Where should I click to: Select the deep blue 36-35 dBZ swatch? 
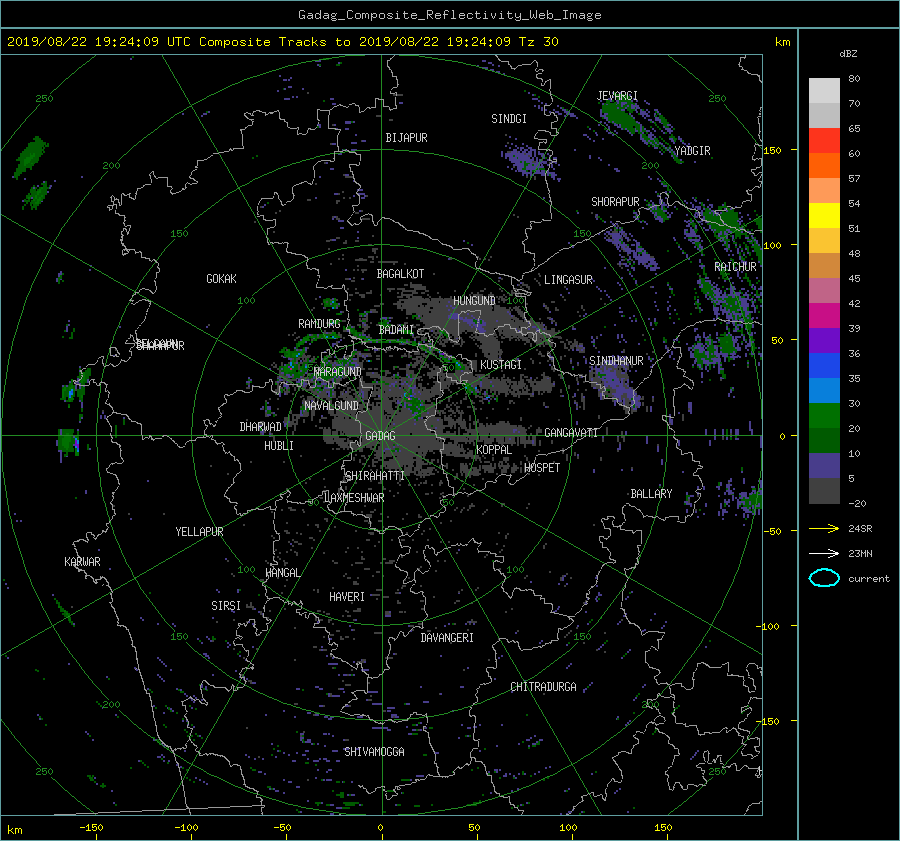tap(824, 365)
